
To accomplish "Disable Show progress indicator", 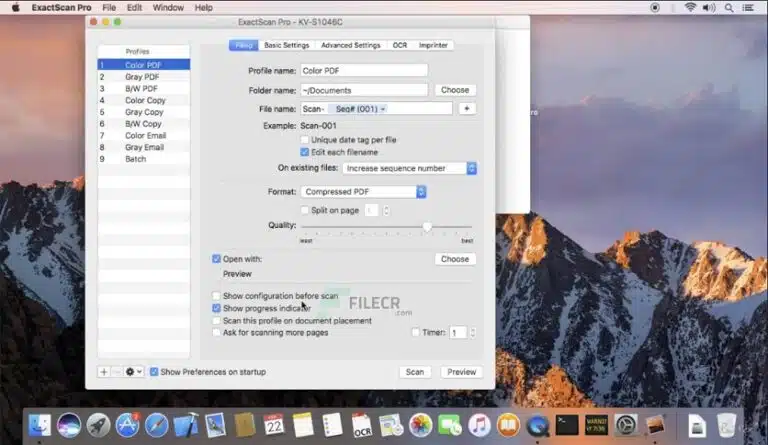I will pyautogui.click(x=216, y=308).
